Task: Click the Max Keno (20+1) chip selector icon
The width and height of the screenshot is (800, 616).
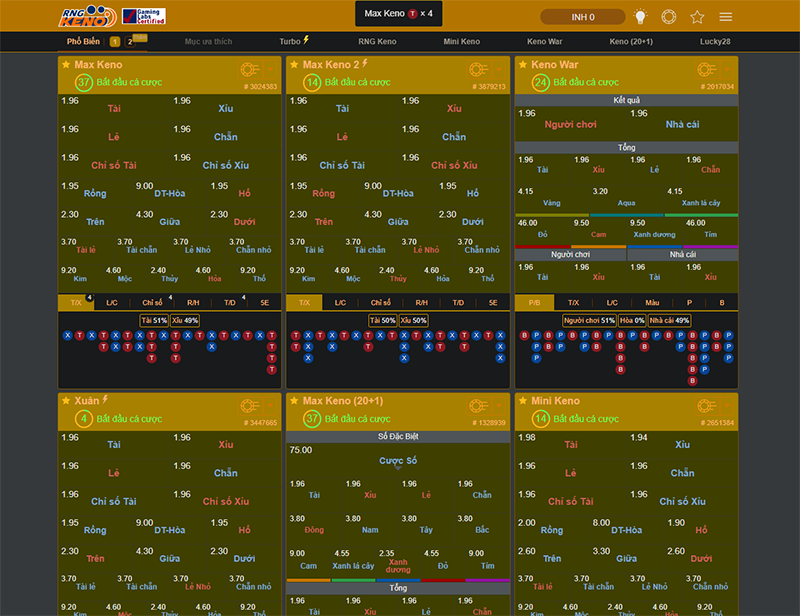Action: coord(478,406)
